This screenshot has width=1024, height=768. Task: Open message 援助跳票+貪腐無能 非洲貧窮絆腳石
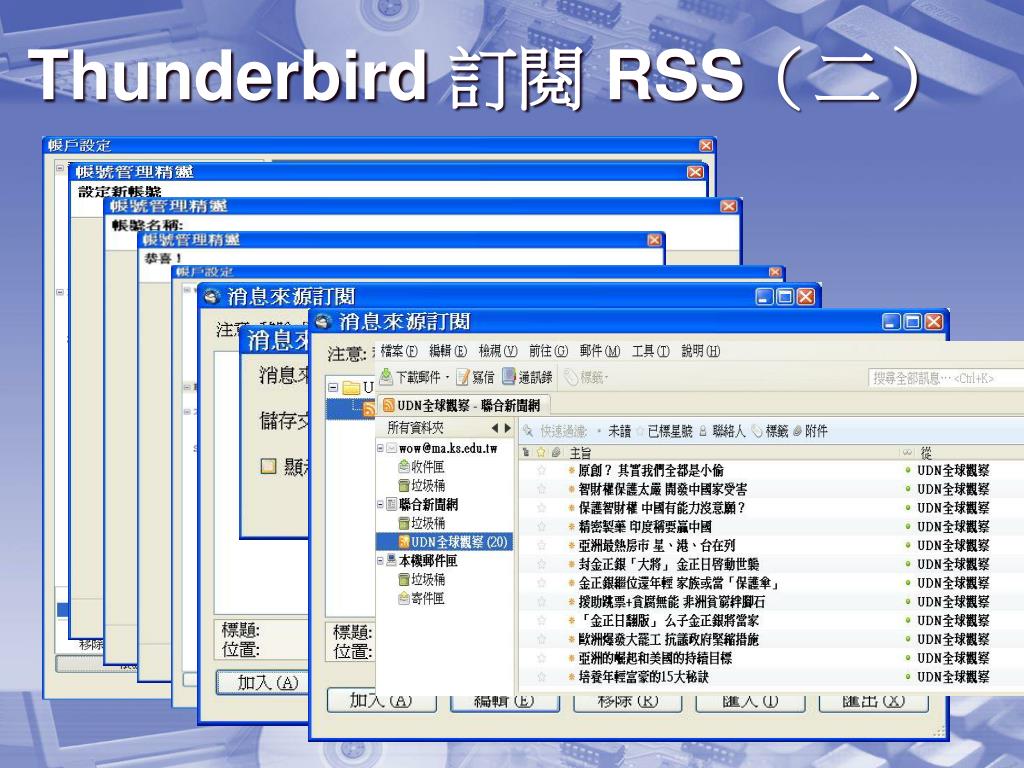pos(671,601)
